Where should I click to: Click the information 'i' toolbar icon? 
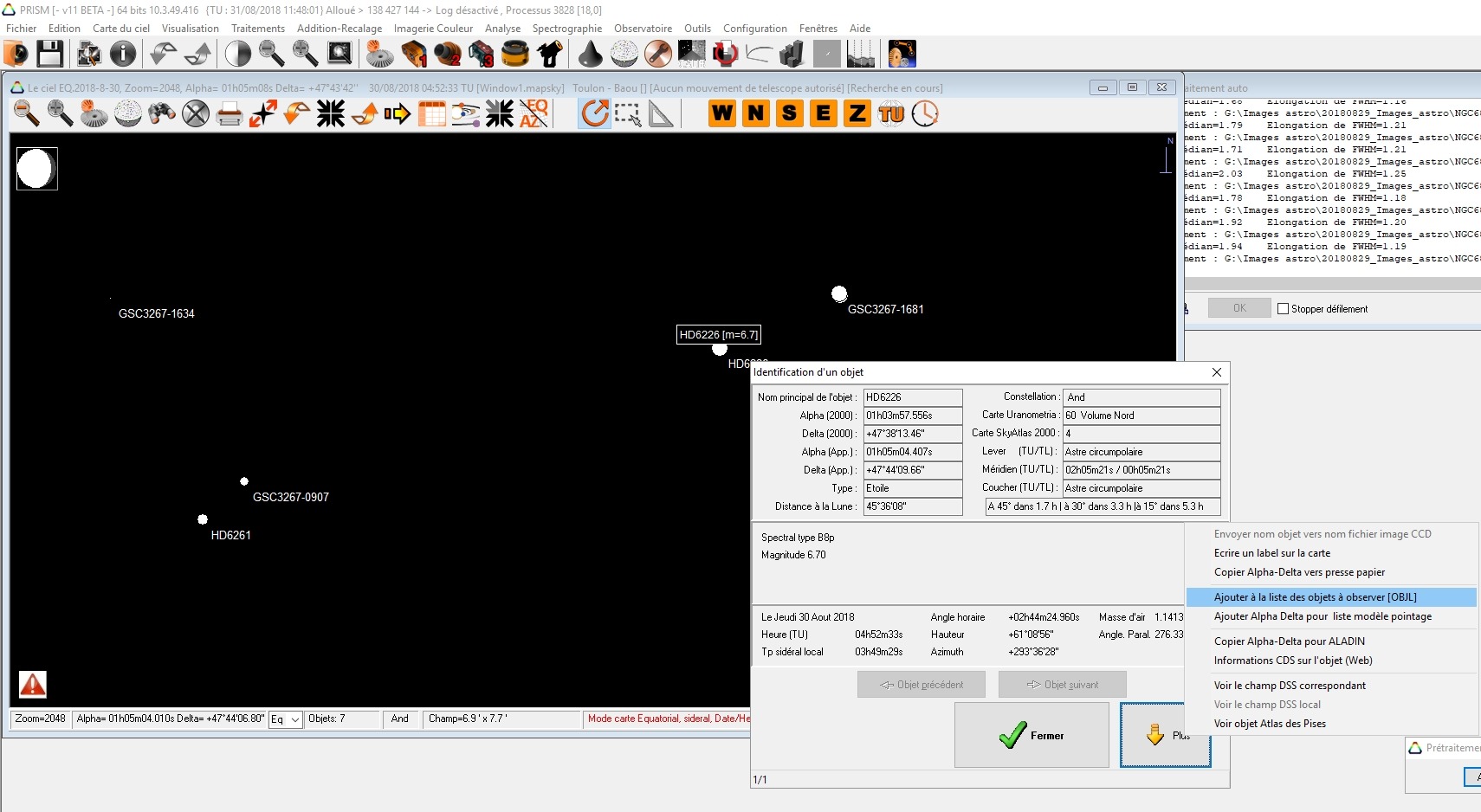(123, 54)
